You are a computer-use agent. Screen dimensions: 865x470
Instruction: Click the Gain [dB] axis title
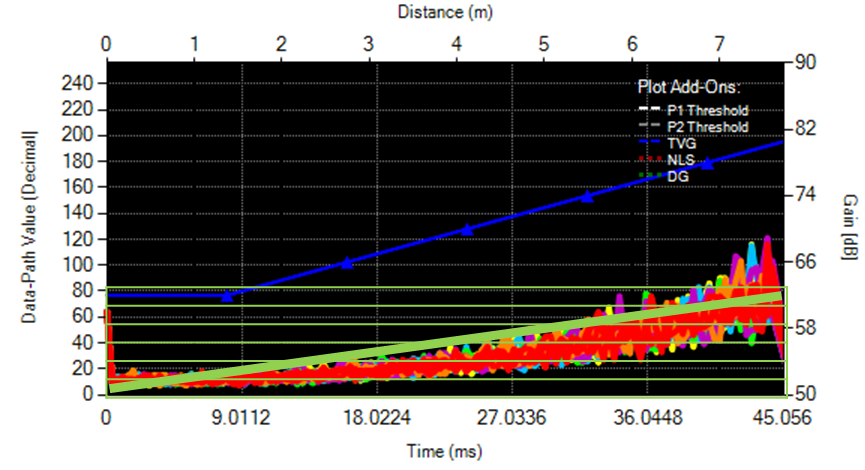click(850, 227)
